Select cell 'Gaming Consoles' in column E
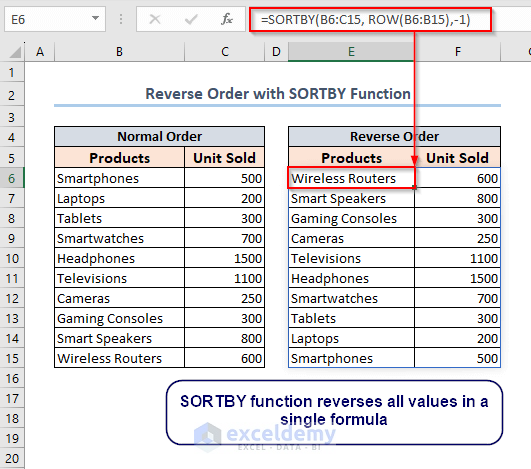The image size is (531, 469). pyautogui.click(x=352, y=218)
